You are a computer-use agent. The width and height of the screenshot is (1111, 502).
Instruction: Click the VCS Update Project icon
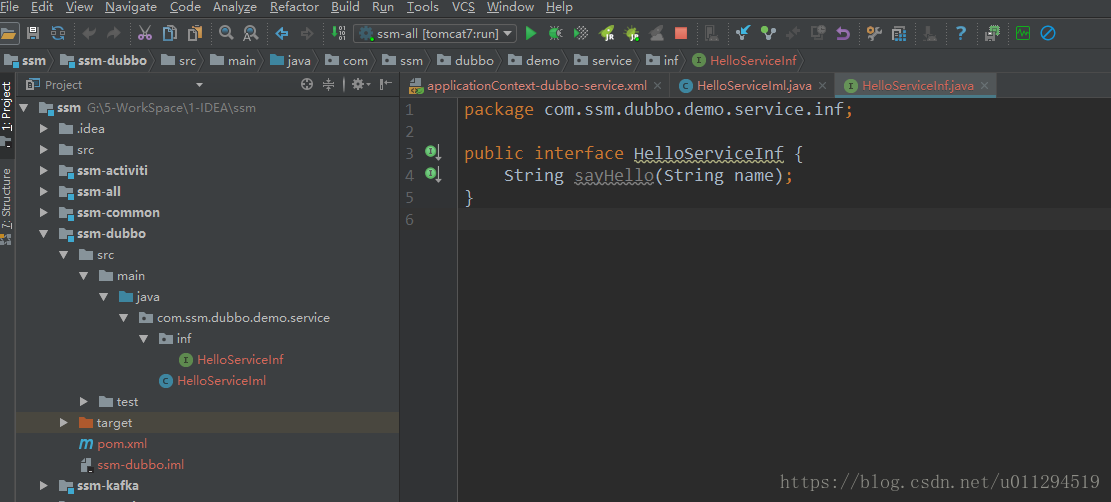743,33
